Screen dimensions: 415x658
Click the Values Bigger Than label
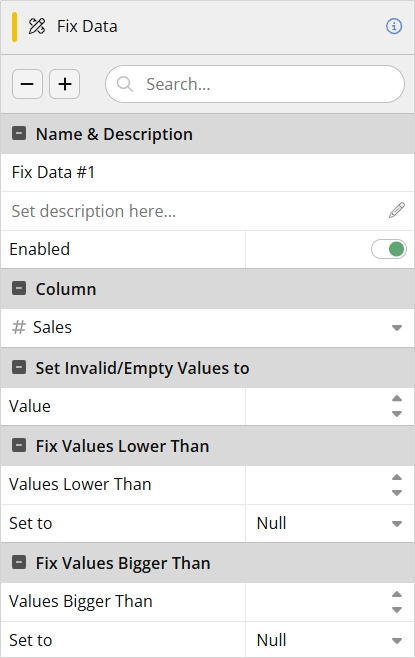coord(81,602)
